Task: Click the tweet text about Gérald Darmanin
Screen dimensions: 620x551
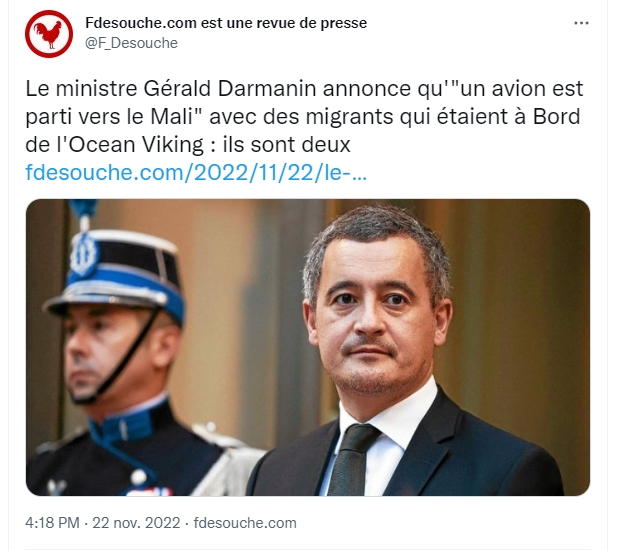Action: pos(304,116)
